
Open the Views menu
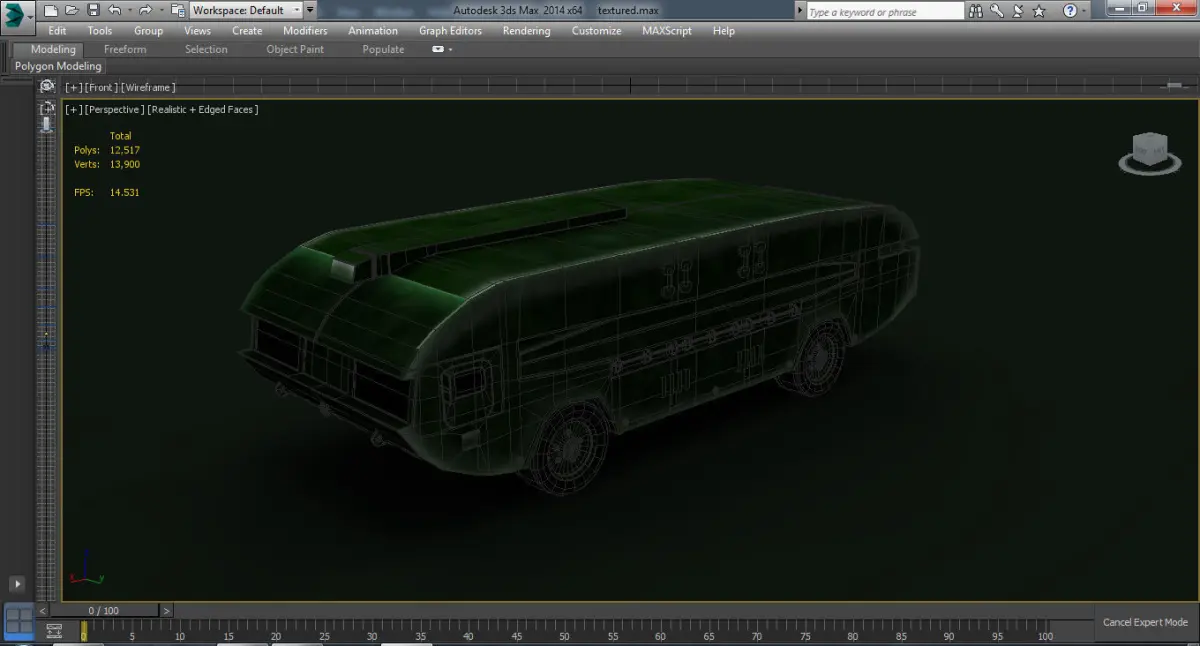point(197,31)
